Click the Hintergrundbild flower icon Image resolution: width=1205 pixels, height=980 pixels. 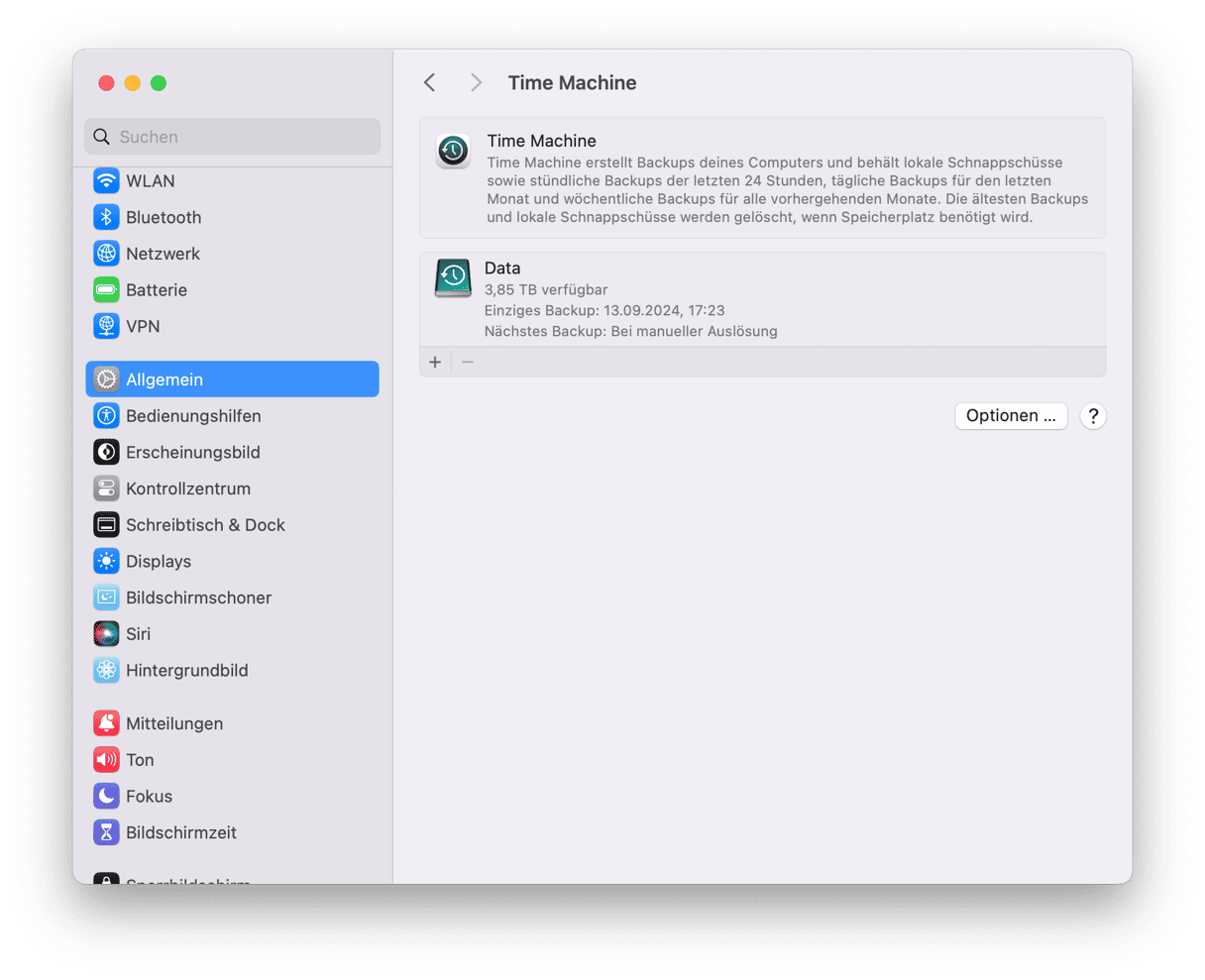tap(106, 670)
